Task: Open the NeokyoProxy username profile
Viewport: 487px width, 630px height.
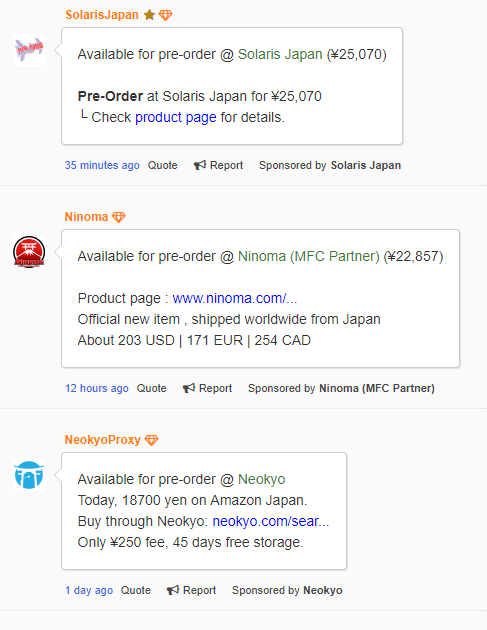Action: pyautogui.click(x=103, y=440)
